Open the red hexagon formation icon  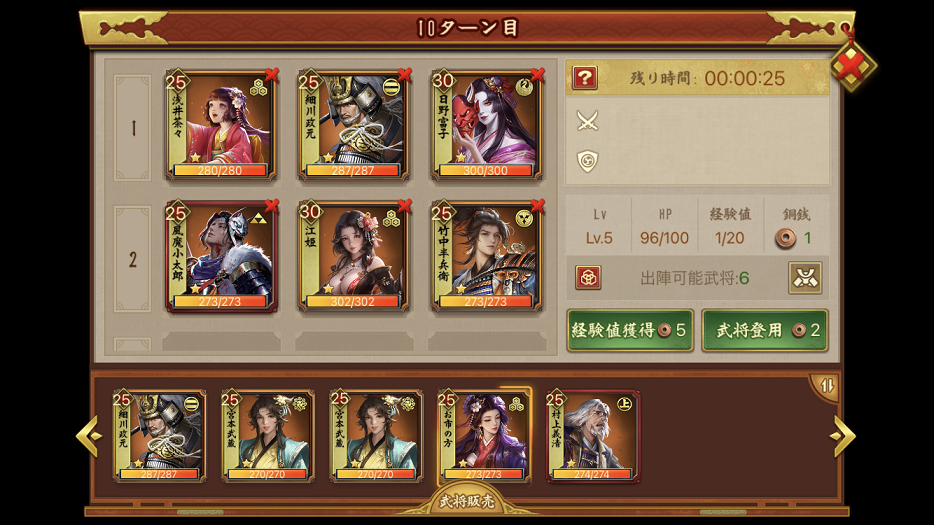coord(588,278)
